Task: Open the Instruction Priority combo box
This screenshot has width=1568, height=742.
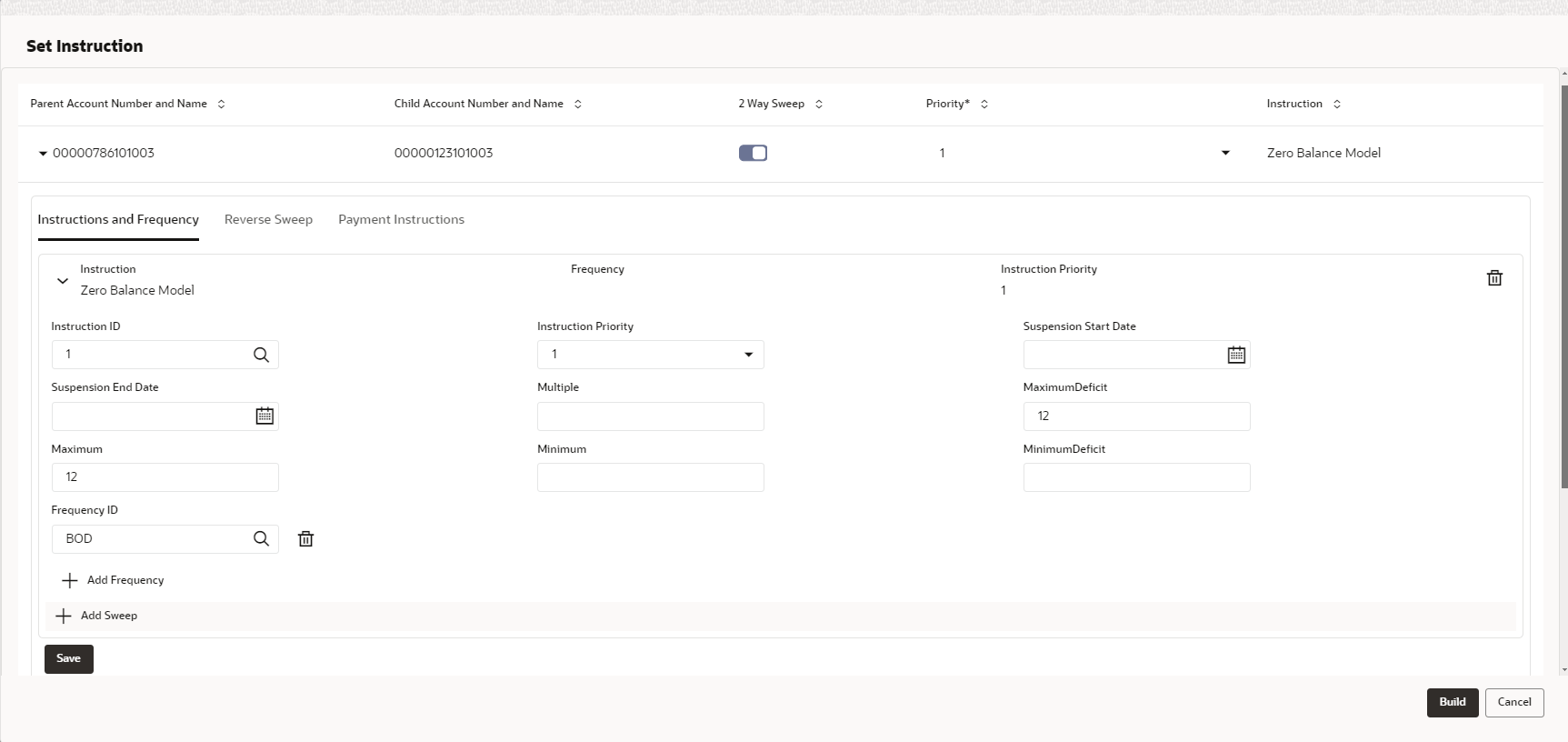Action: click(x=651, y=355)
